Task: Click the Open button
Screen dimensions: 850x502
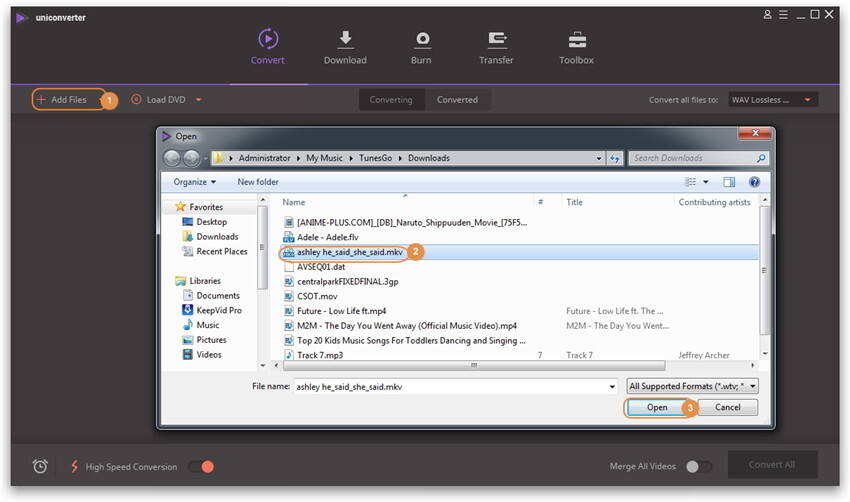Action: [657, 408]
